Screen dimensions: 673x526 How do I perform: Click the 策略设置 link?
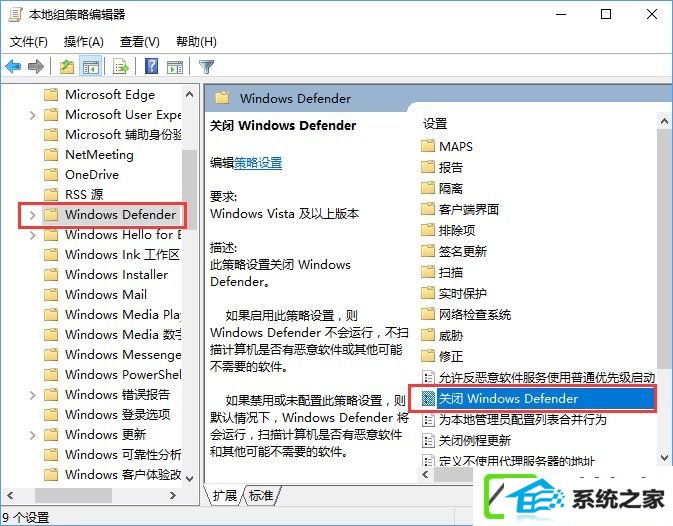point(258,163)
